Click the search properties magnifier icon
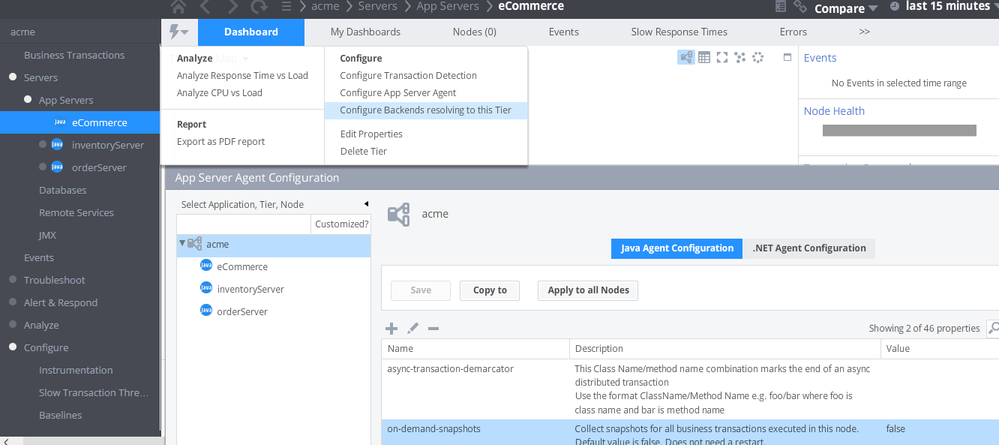 tap(992, 328)
